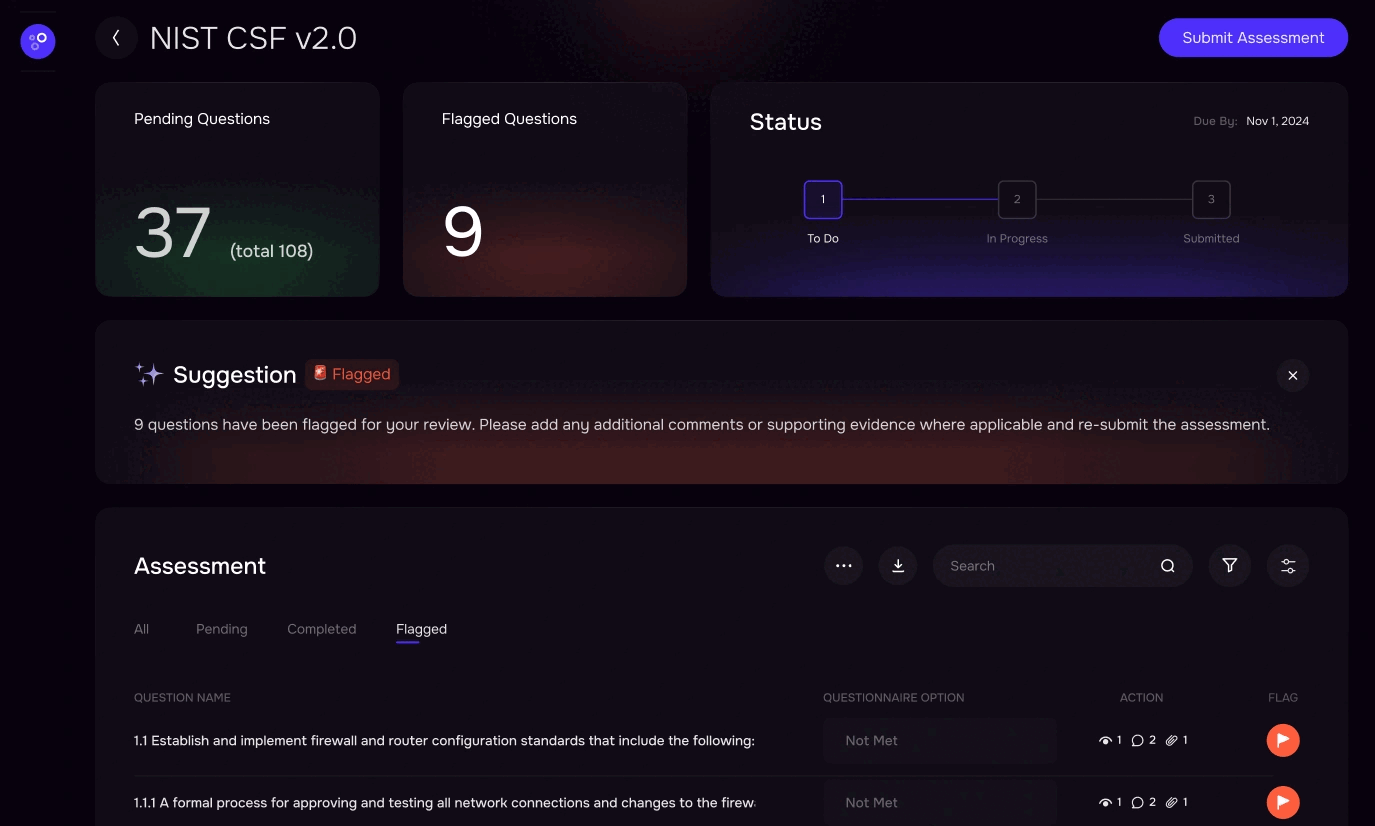1375x826 pixels.
Task: Switch to the Completed tab
Action: (322, 629)
